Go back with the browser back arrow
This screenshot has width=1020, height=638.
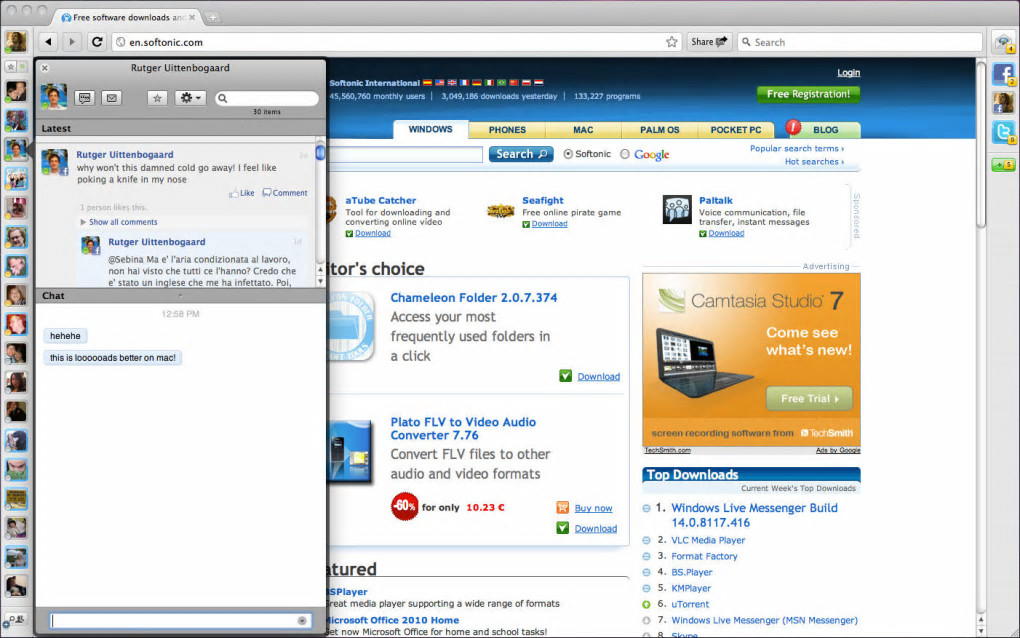[x=48, y=42]
